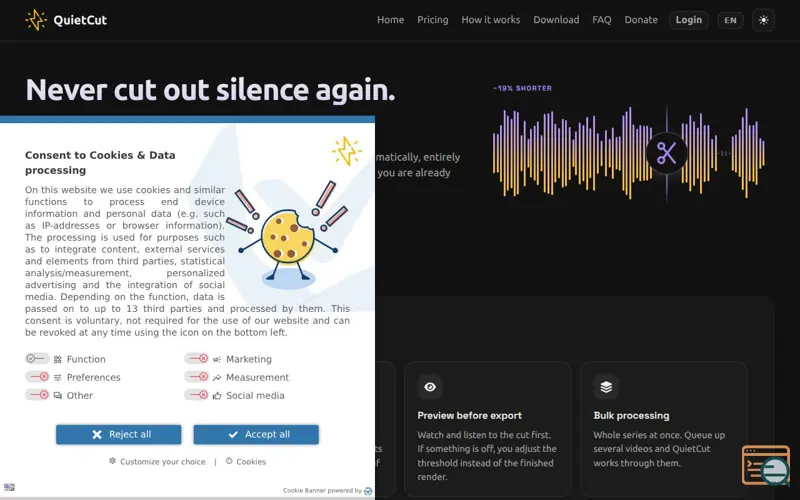Screen dimensions: 800x500
Task: Click the Function category label
Action: (x=86, y=359)
